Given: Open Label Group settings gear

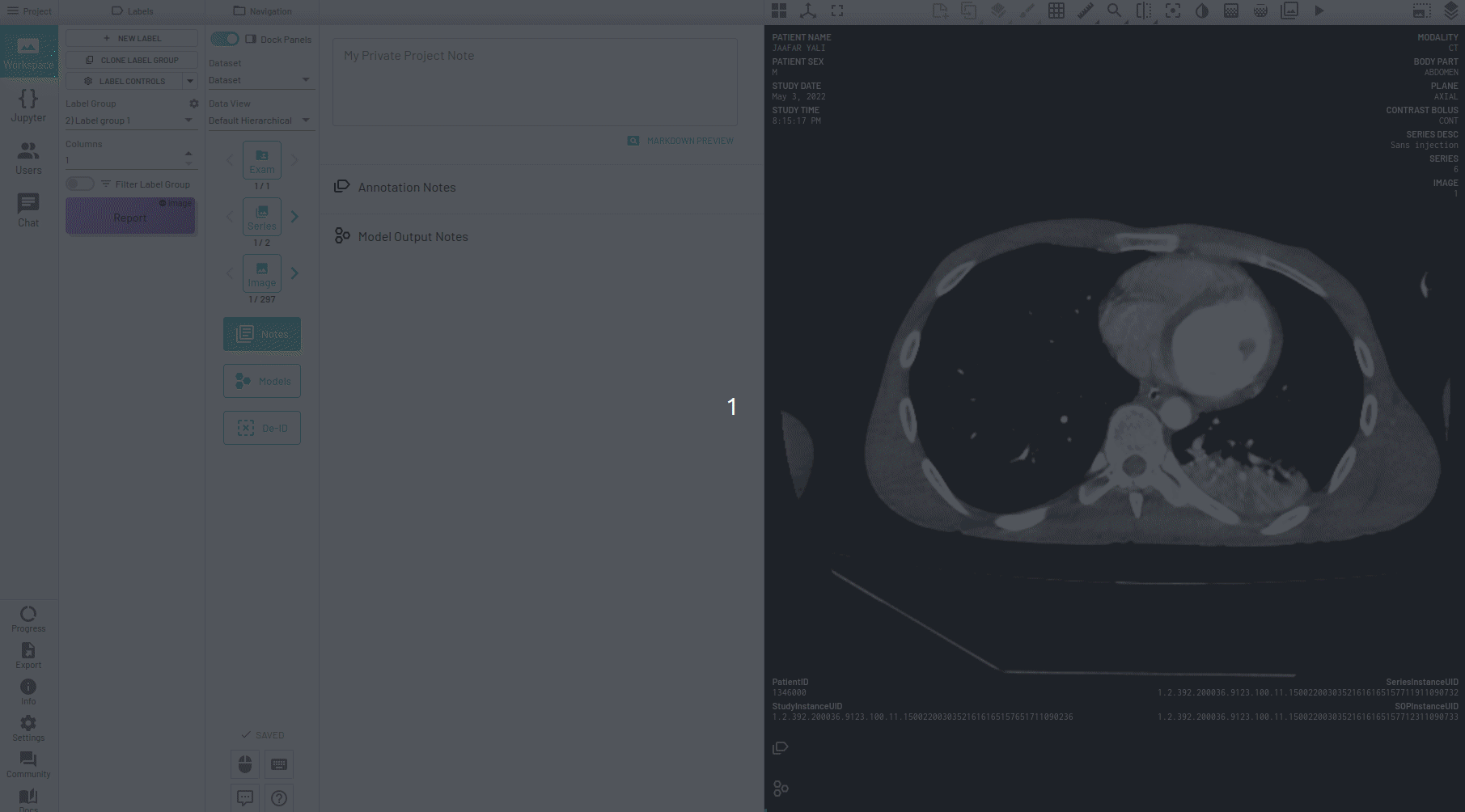Looking at the screenshot, I should click(194, 104).
